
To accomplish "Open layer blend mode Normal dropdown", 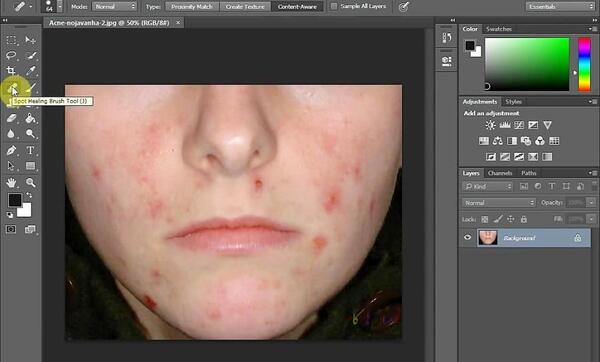I will pyautogui.click(x=499, y=203).
